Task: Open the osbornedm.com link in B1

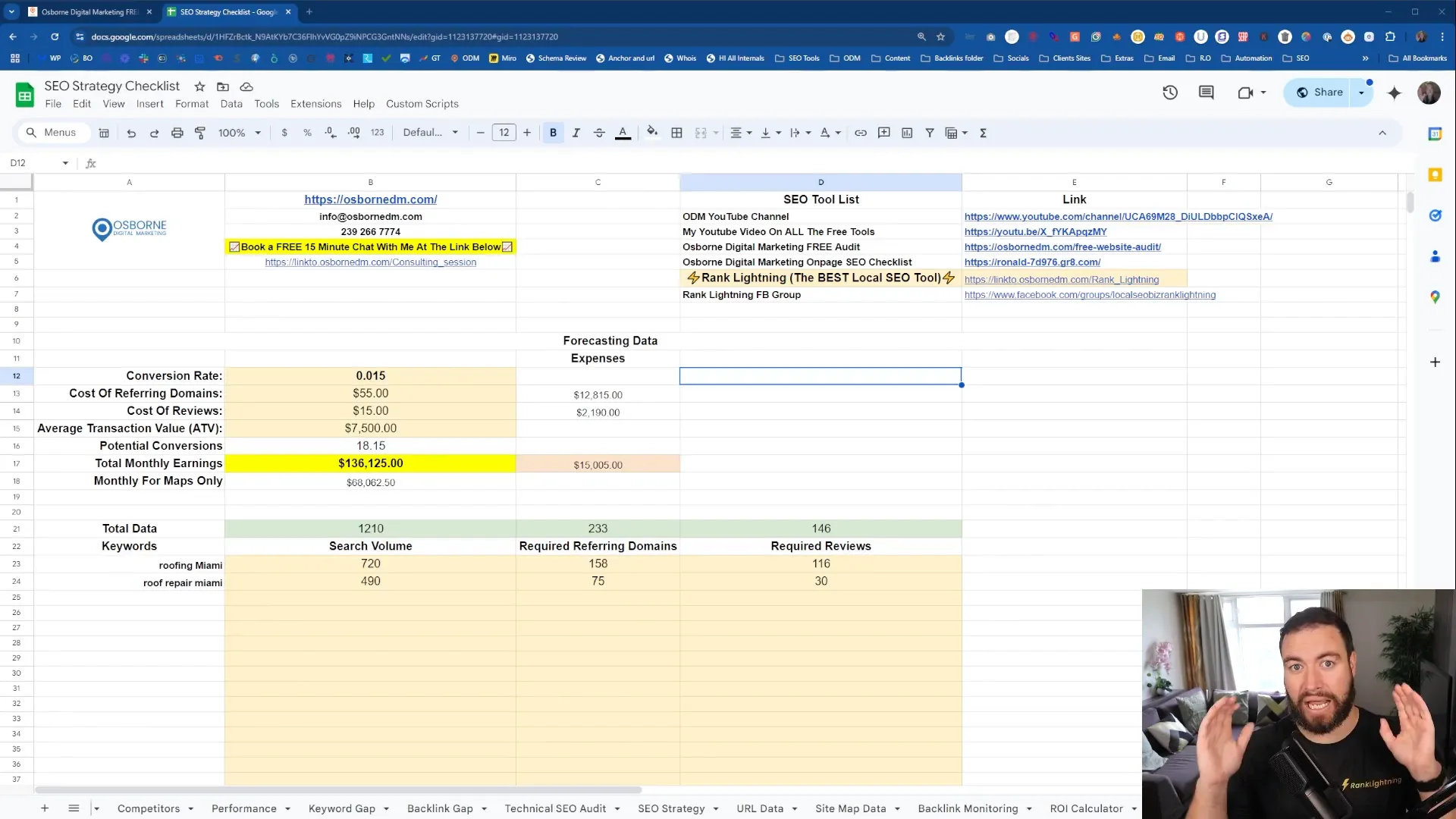Action: click(x=371, y=199)
